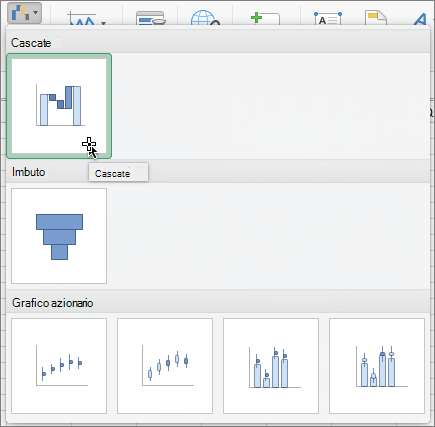Open the dropdown arrow beside waterfall chart button
435x427 pixels.
(36, 13)
